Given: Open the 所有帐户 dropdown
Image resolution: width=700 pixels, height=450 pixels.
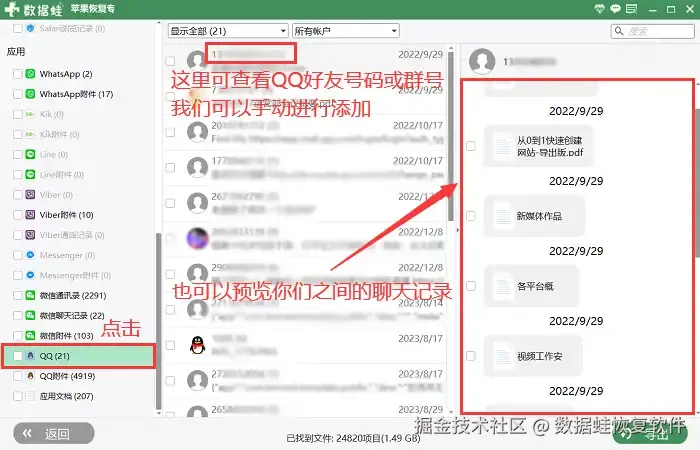Looking at the screenshot, I should tap(346, 31).
